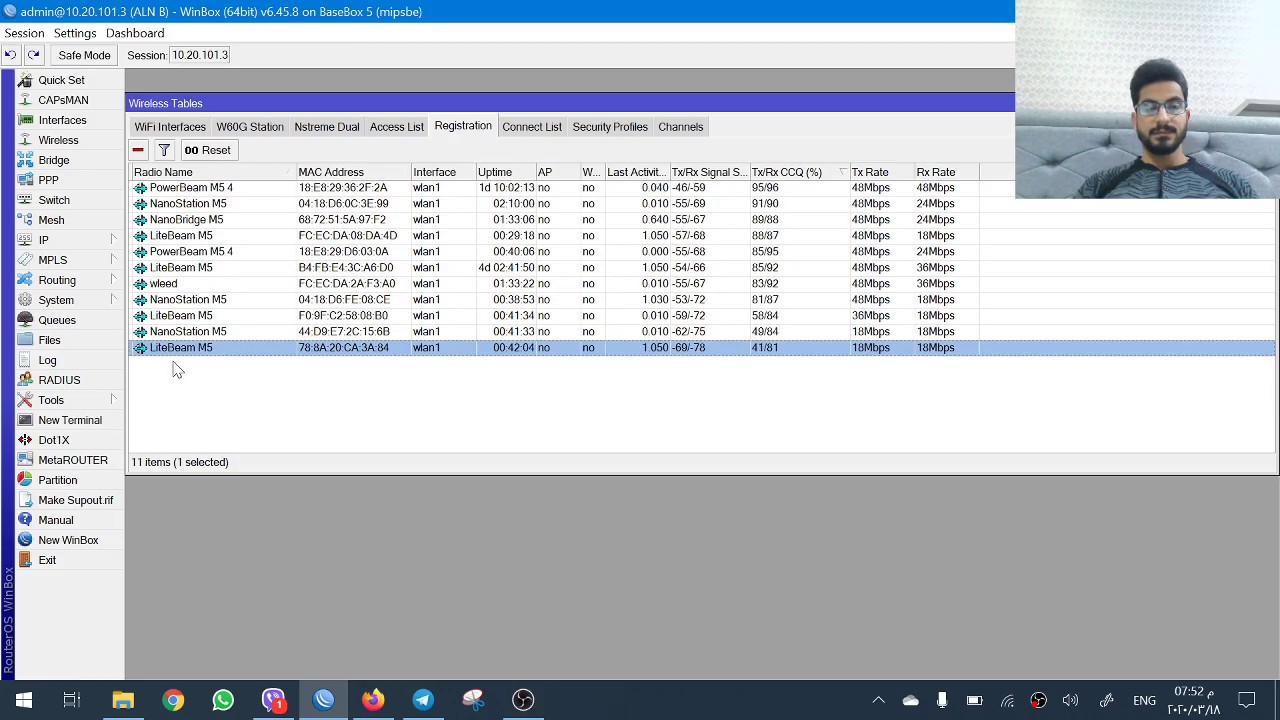Open Queues from the sidebar
Viewport: 1280px width, 720px height.
(57, 320)
